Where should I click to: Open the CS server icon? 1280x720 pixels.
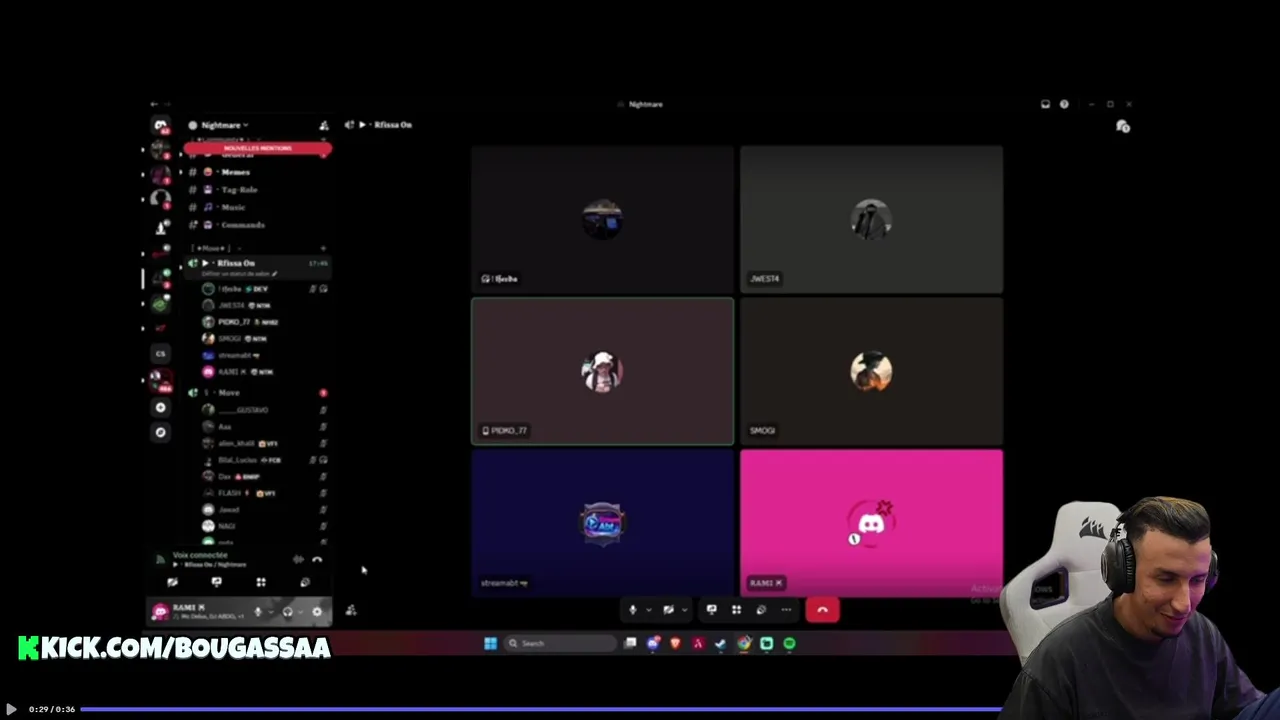point(160,353)
